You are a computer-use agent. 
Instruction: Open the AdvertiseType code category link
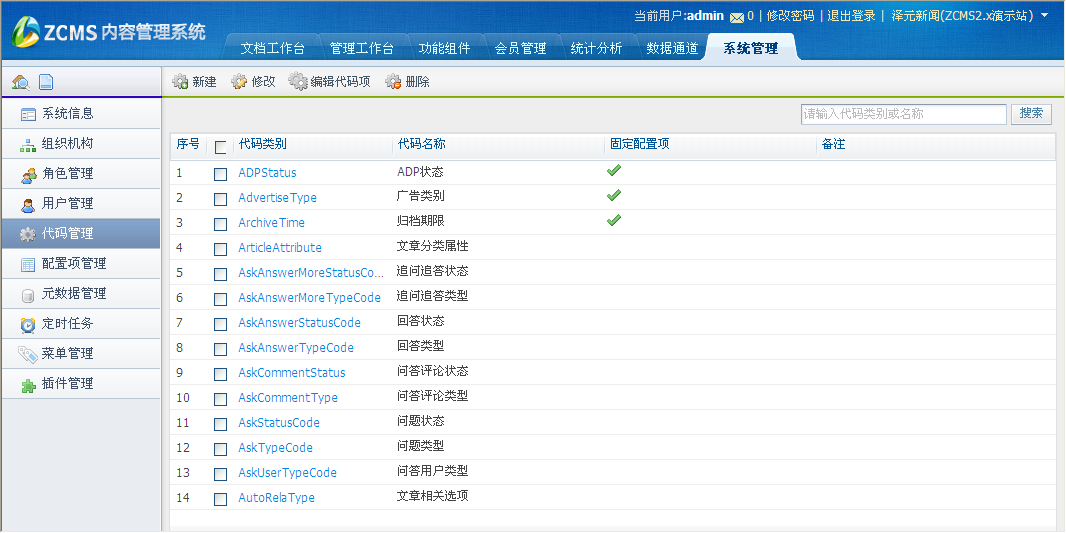tap(277, 198)
